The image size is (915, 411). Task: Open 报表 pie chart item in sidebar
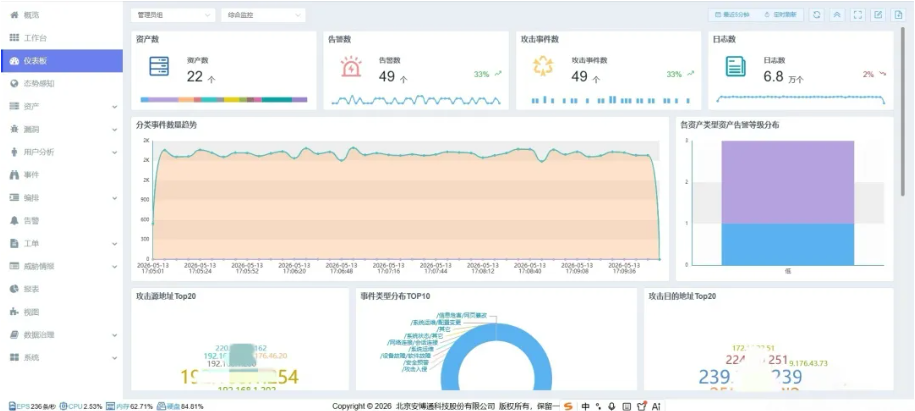coord(61,289)
